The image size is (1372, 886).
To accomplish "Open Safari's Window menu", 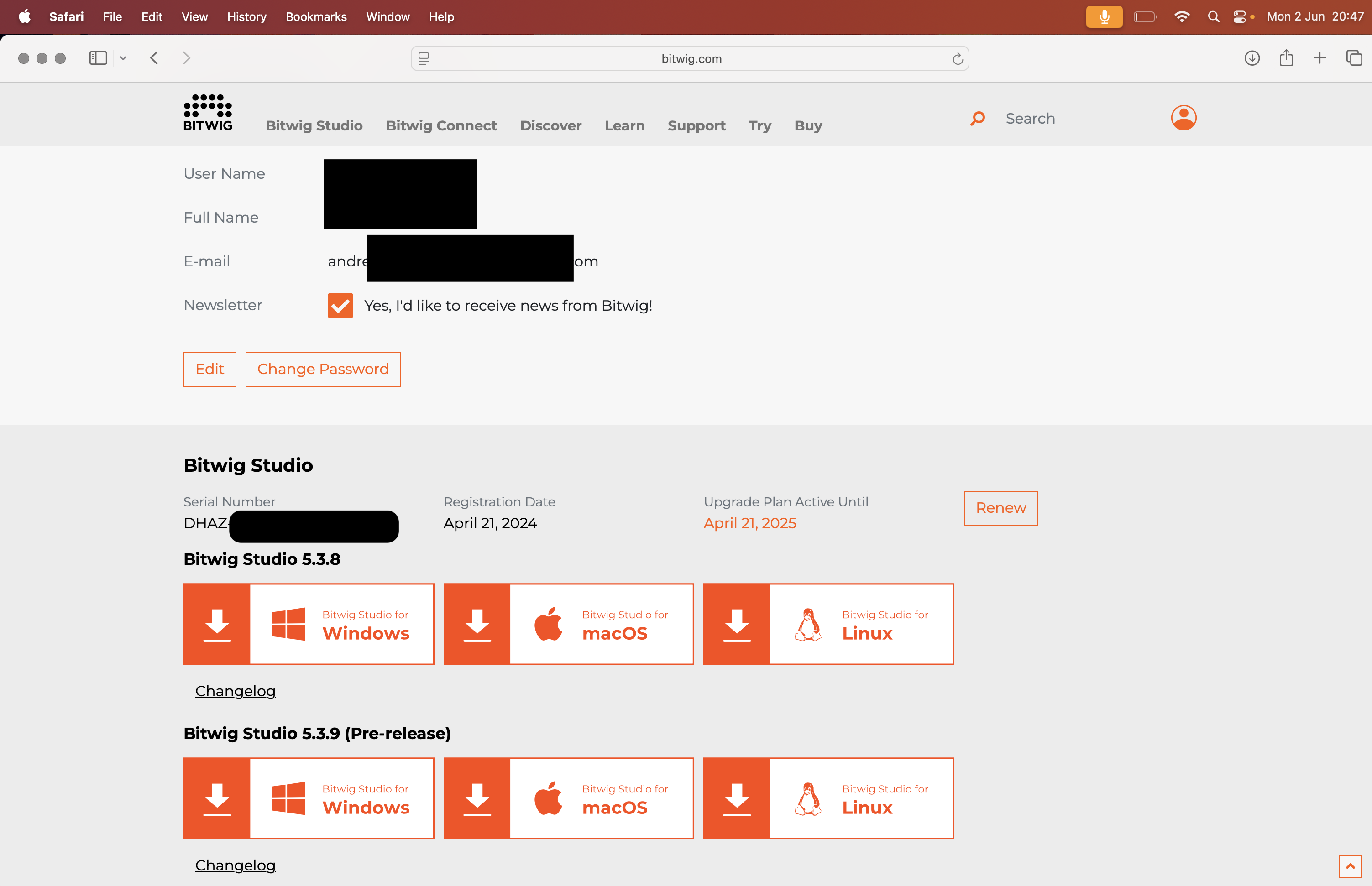I will point(388,17).
